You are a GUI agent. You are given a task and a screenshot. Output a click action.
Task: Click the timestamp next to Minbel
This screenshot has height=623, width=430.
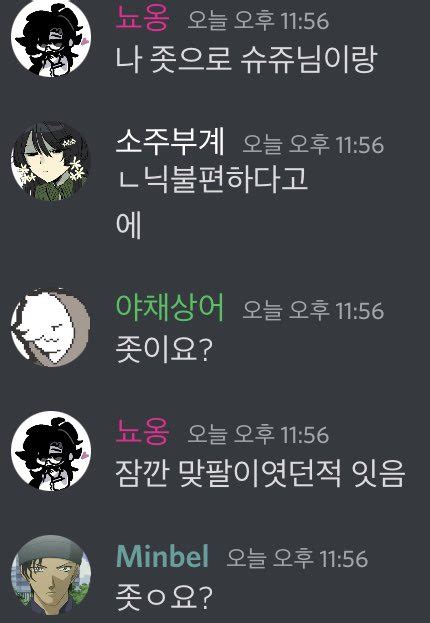[297, 558]
